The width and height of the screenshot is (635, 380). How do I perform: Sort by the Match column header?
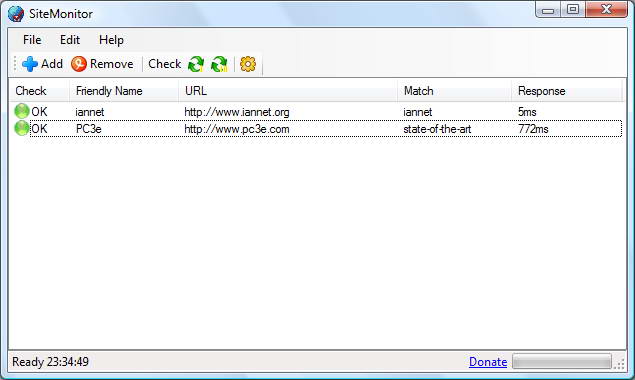[x=454, y=91]
